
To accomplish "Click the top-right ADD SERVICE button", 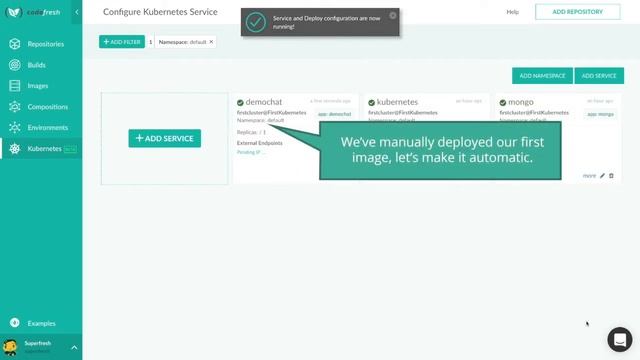I will [599, 76].
